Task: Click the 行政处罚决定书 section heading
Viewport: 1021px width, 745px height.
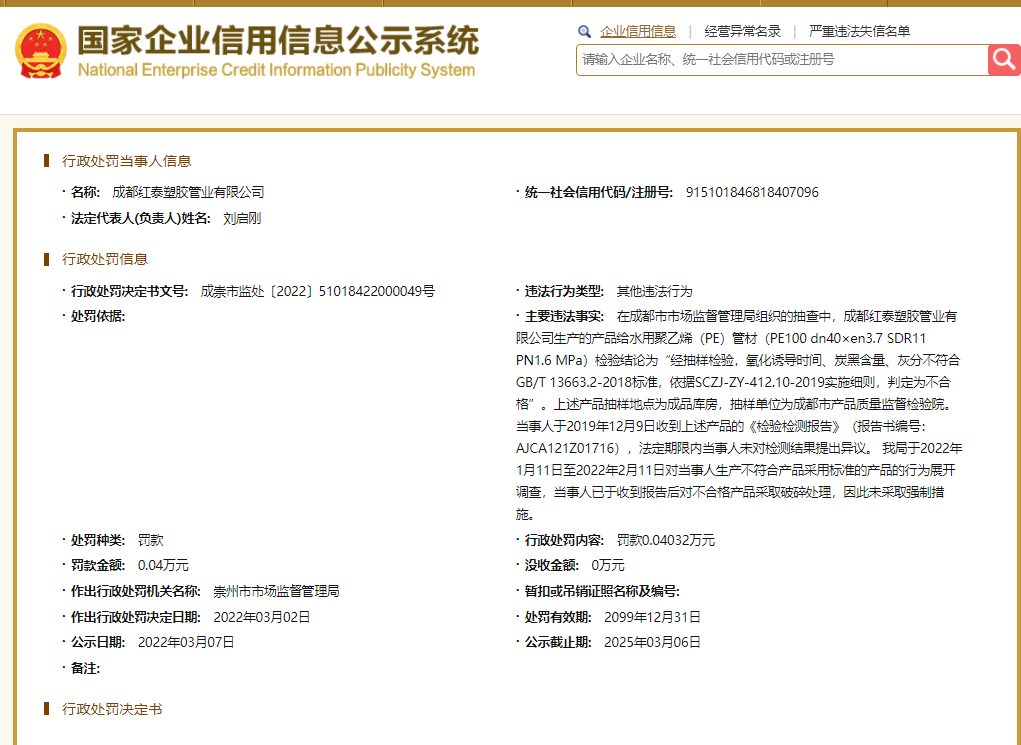Action: (x=112, y=709)
